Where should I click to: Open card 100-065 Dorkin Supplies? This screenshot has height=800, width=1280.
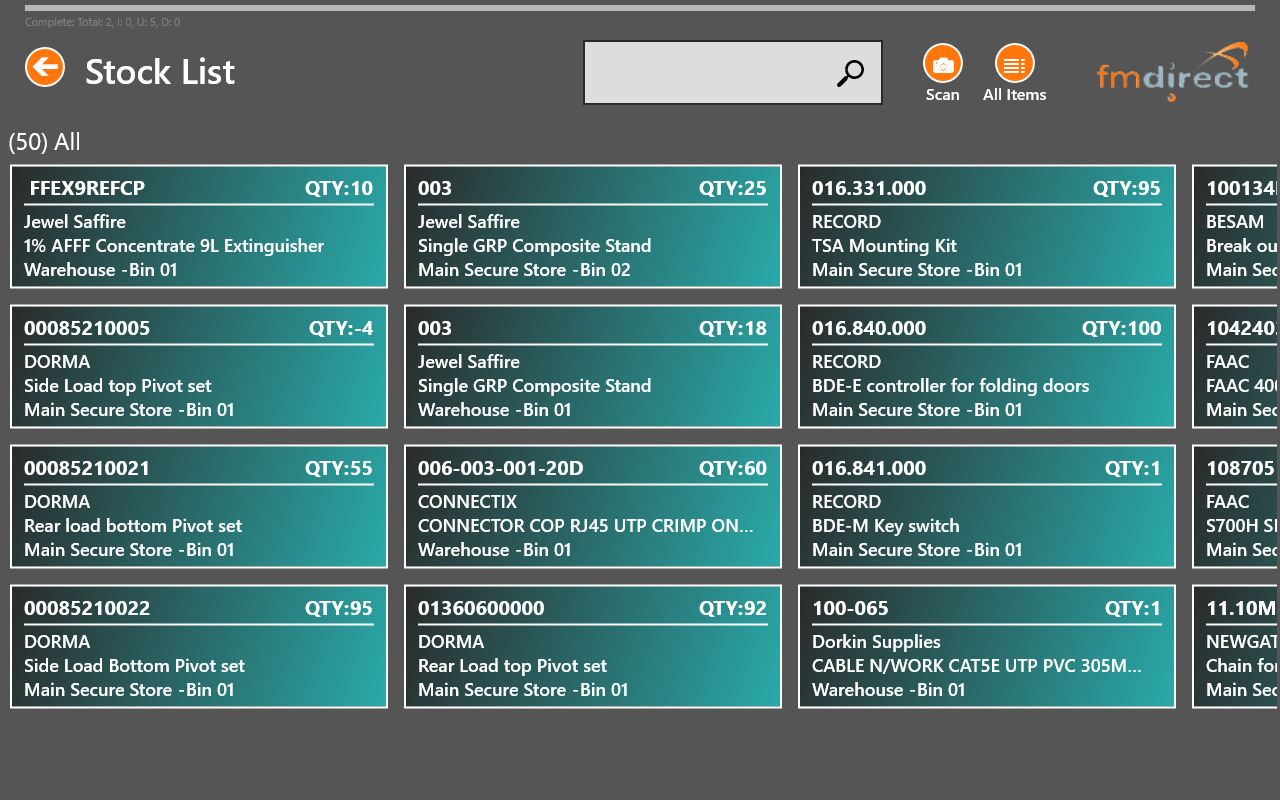click(x=987, y=647)
